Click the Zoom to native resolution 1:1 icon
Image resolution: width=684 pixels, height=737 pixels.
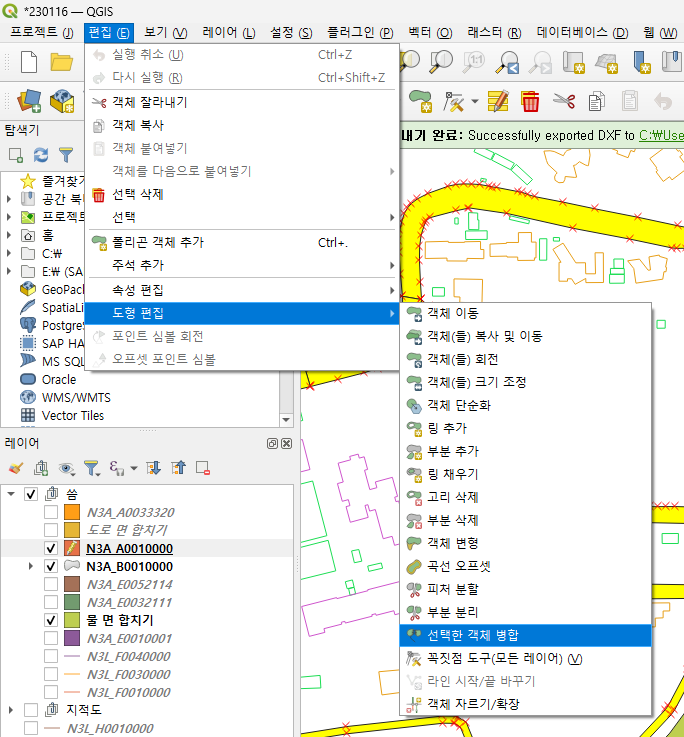474,62
